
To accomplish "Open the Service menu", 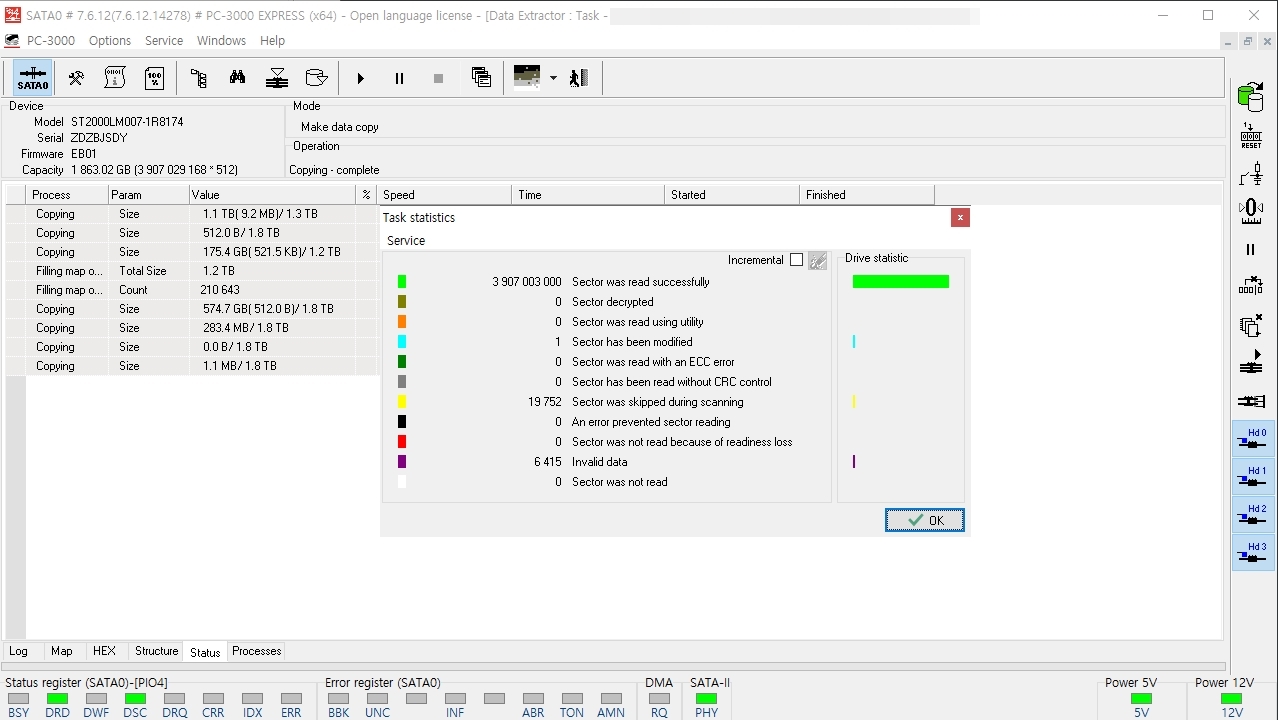I will point(164,41).
